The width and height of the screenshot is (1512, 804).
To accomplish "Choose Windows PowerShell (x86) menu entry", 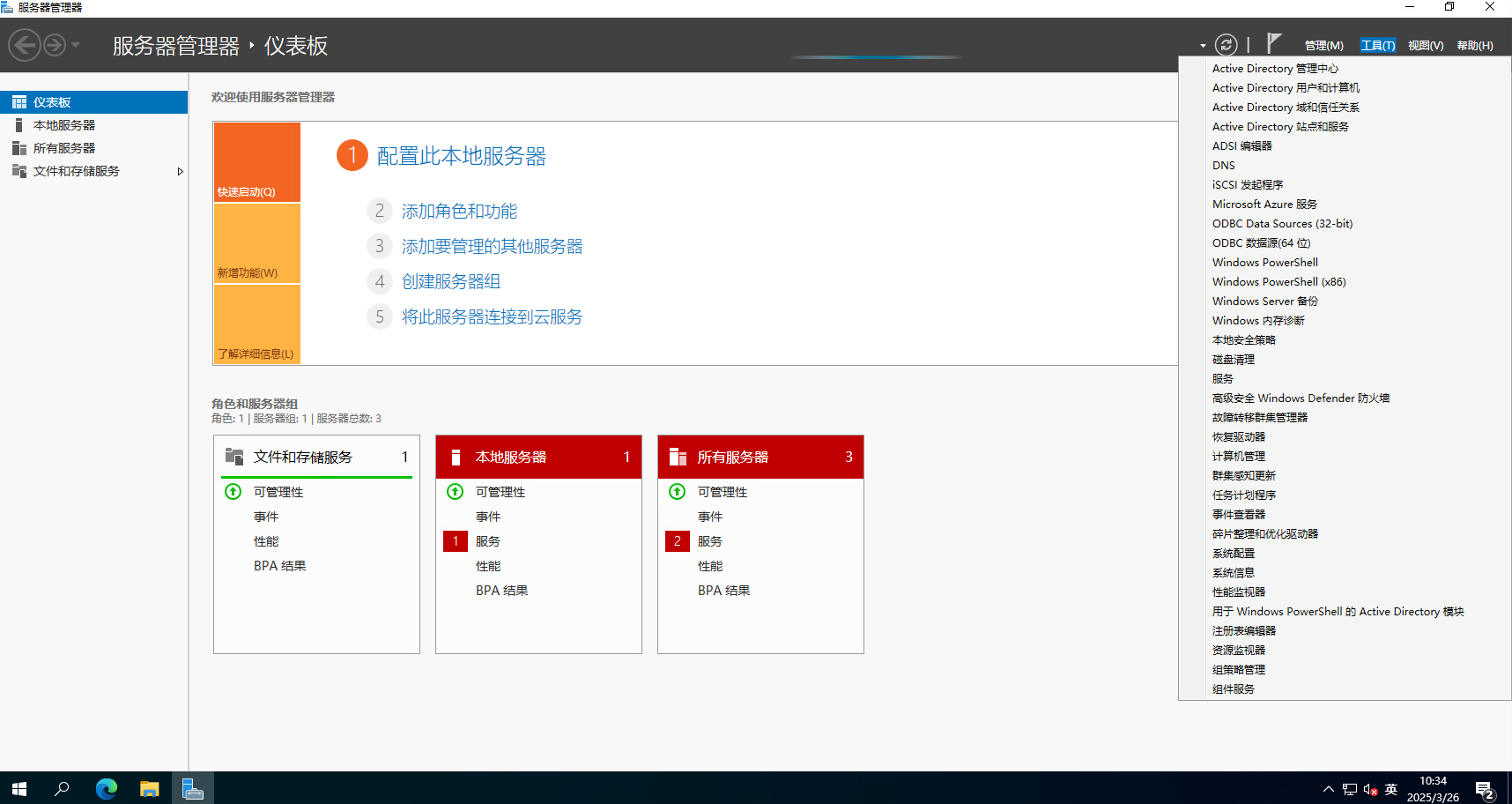I will (1279, 282).
